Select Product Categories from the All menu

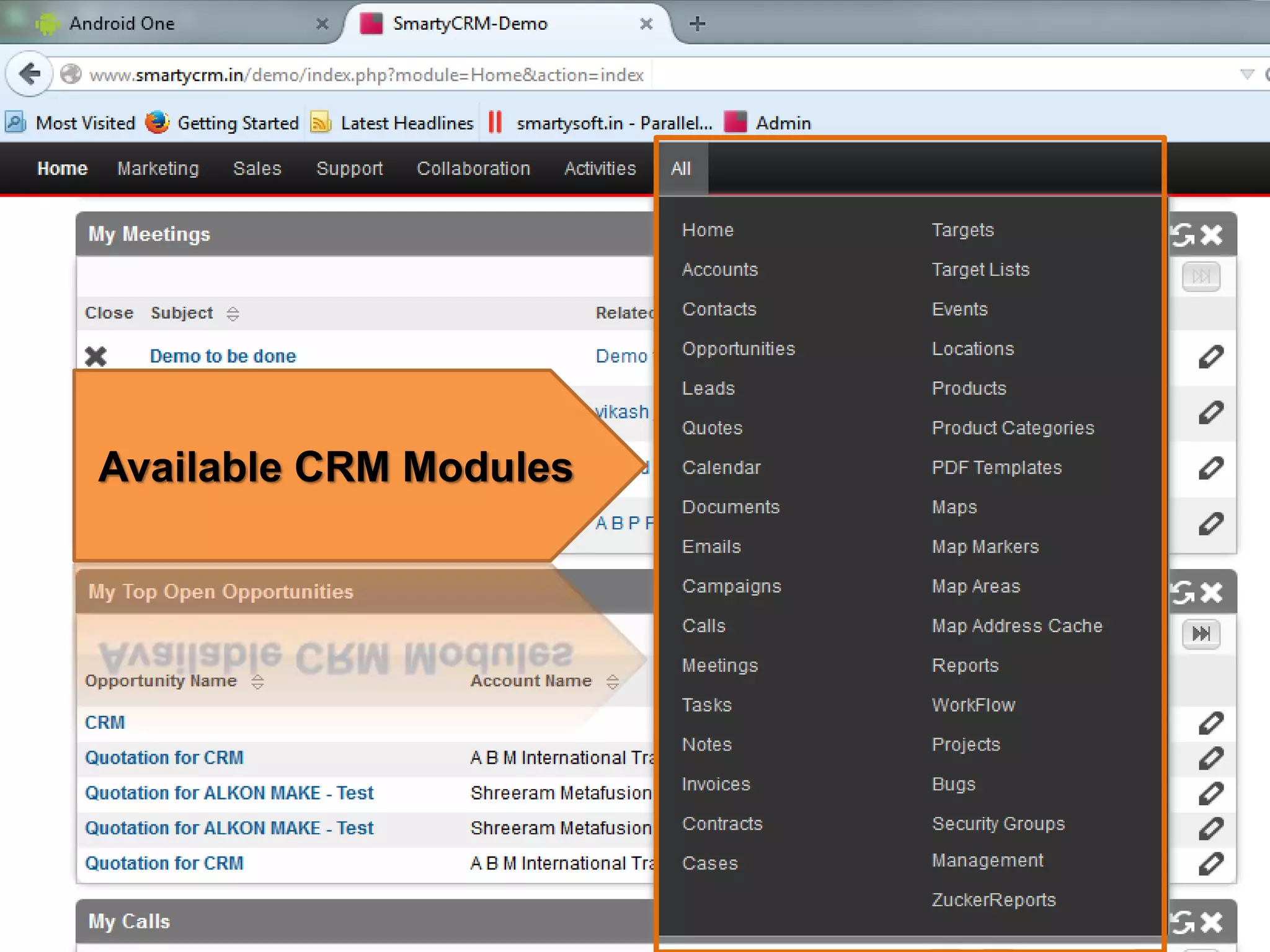click(x=1013, y=428)
